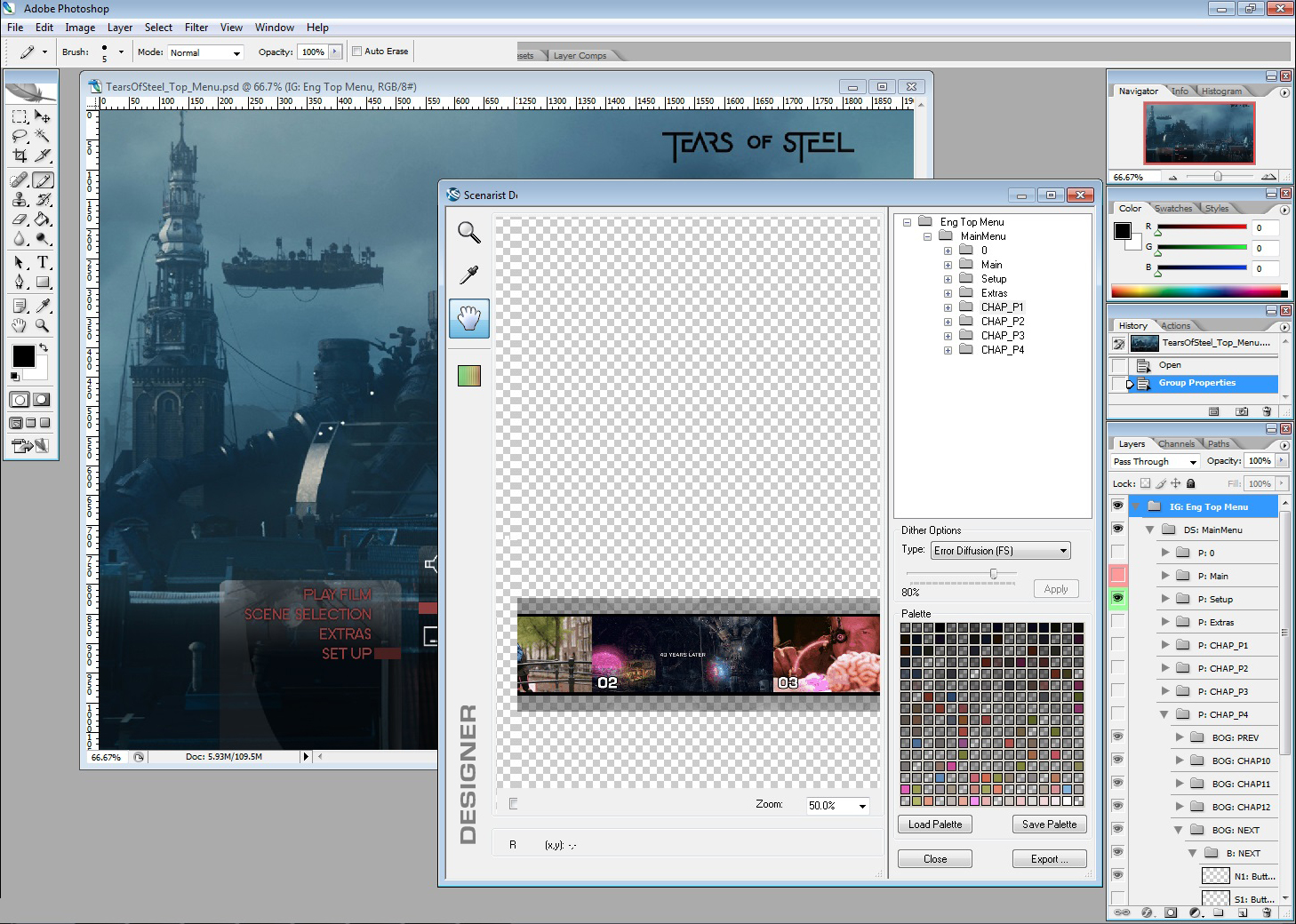Pick the eyedropper tool in Scenarist Designer
1296x924 pixels.
pos(468,275)
